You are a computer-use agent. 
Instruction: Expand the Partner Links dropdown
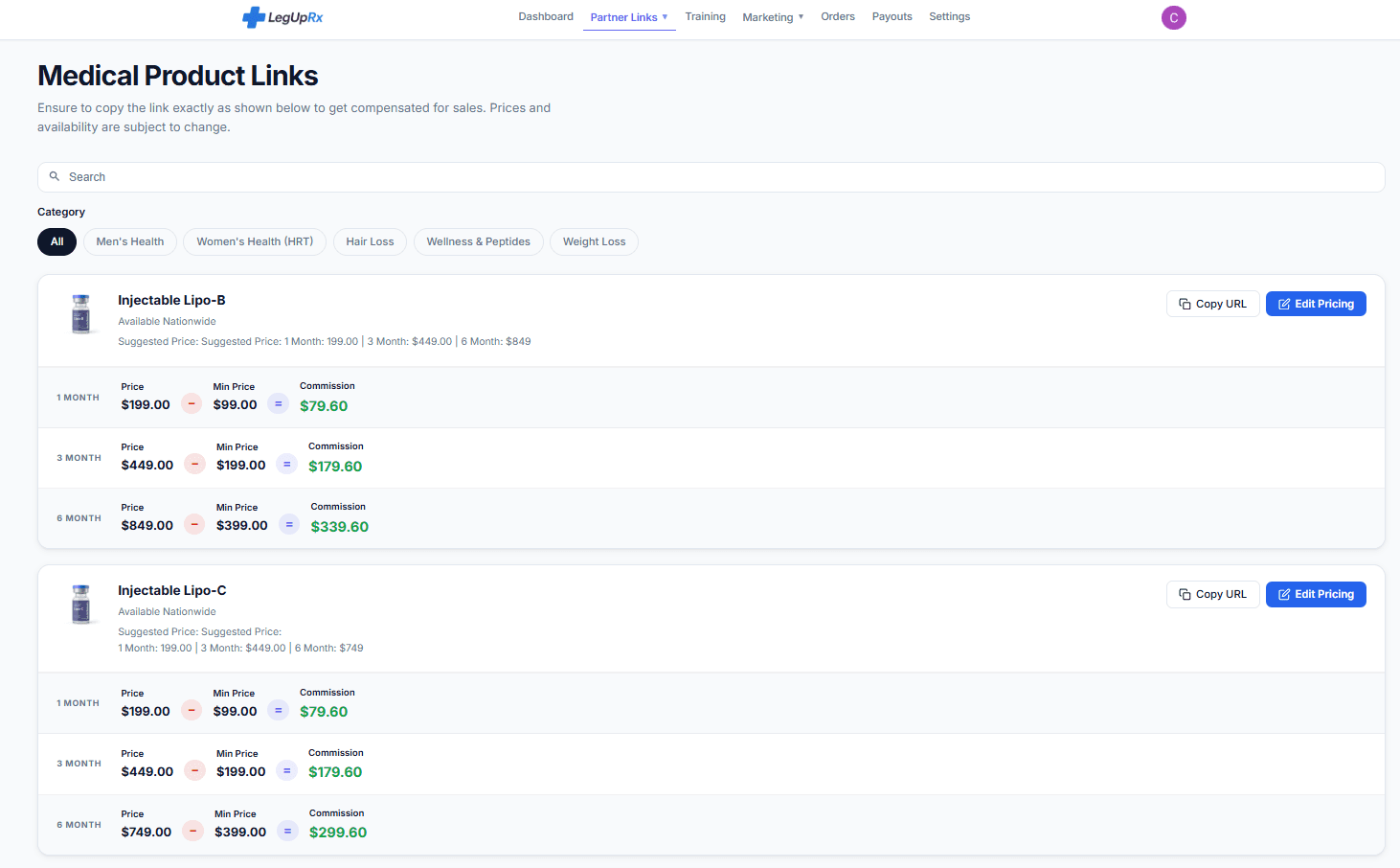pos(628,16)
